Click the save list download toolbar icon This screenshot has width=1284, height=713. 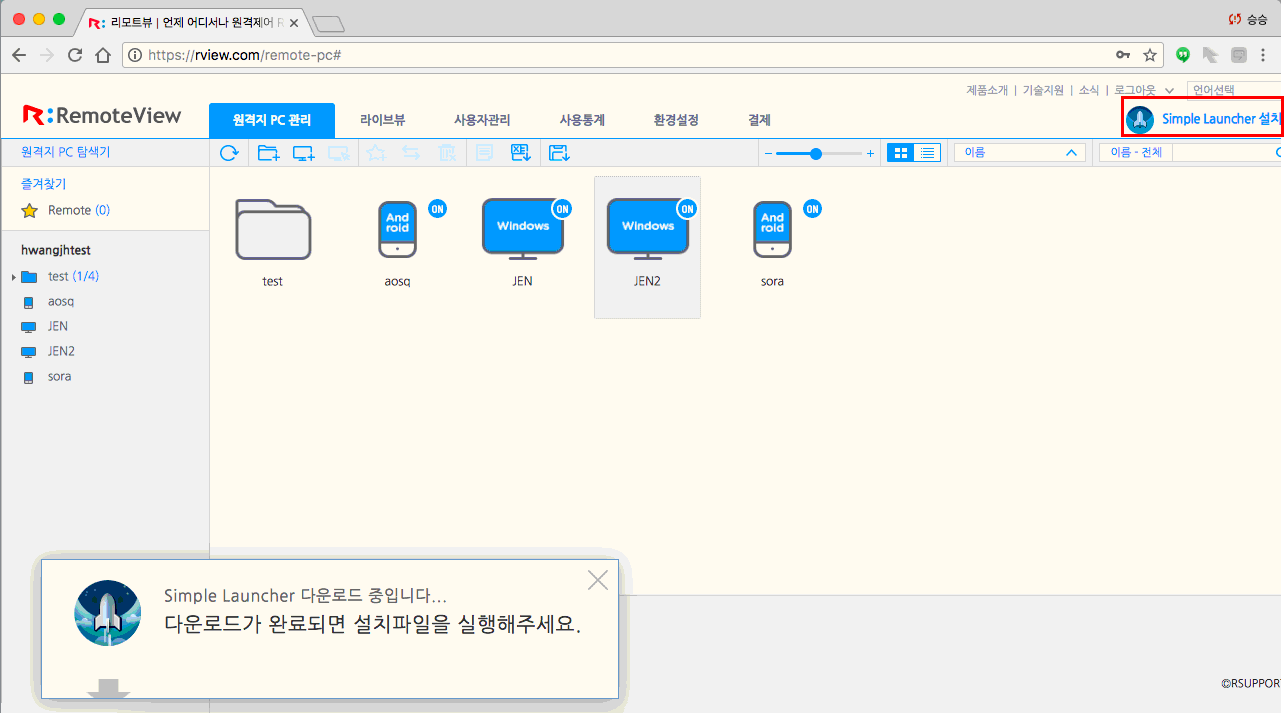click(559, 153)
